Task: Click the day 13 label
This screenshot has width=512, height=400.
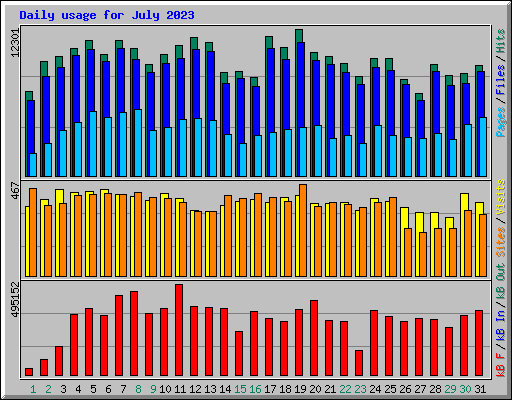Action: click(x=210, y=389)
